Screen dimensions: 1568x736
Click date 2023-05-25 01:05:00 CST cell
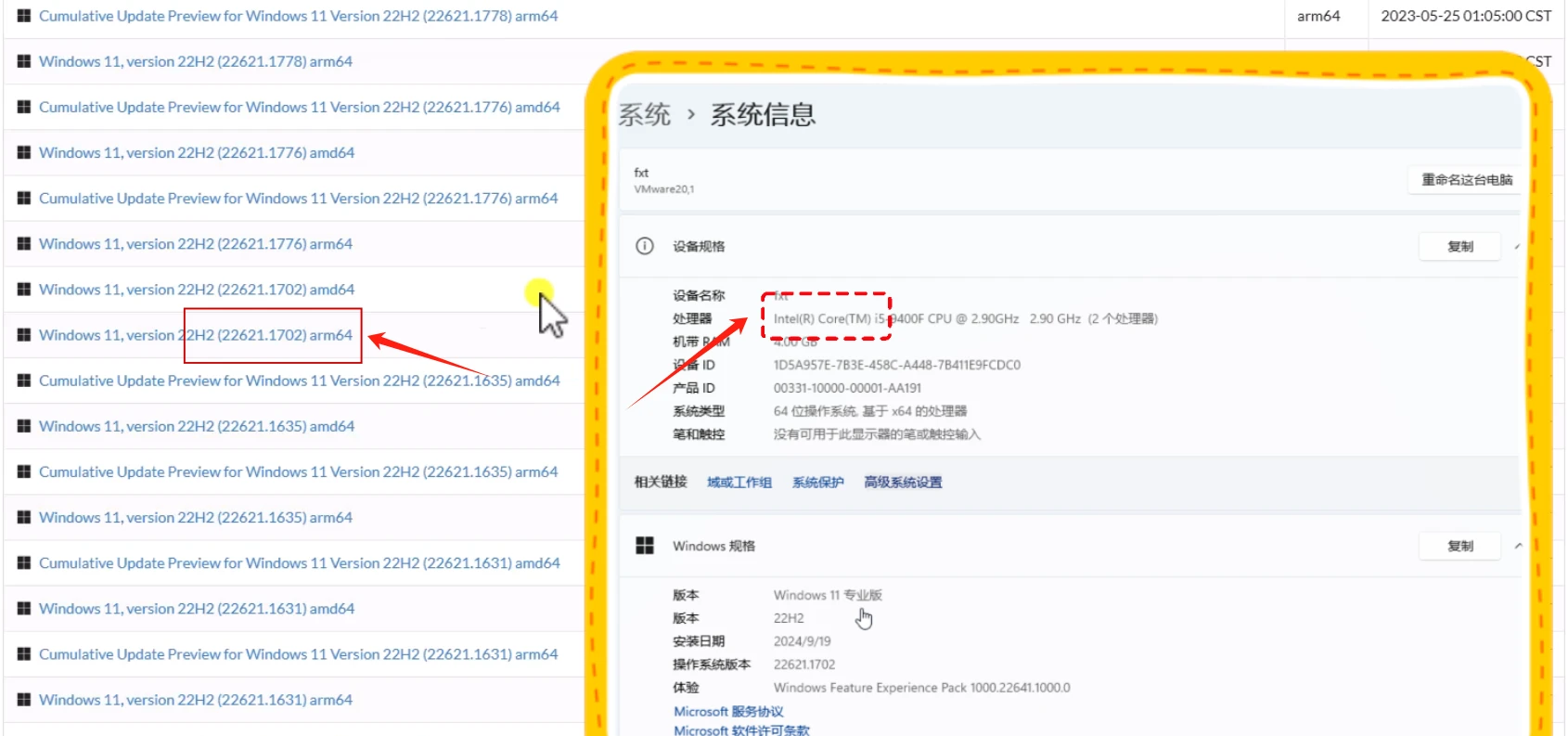1466,16
